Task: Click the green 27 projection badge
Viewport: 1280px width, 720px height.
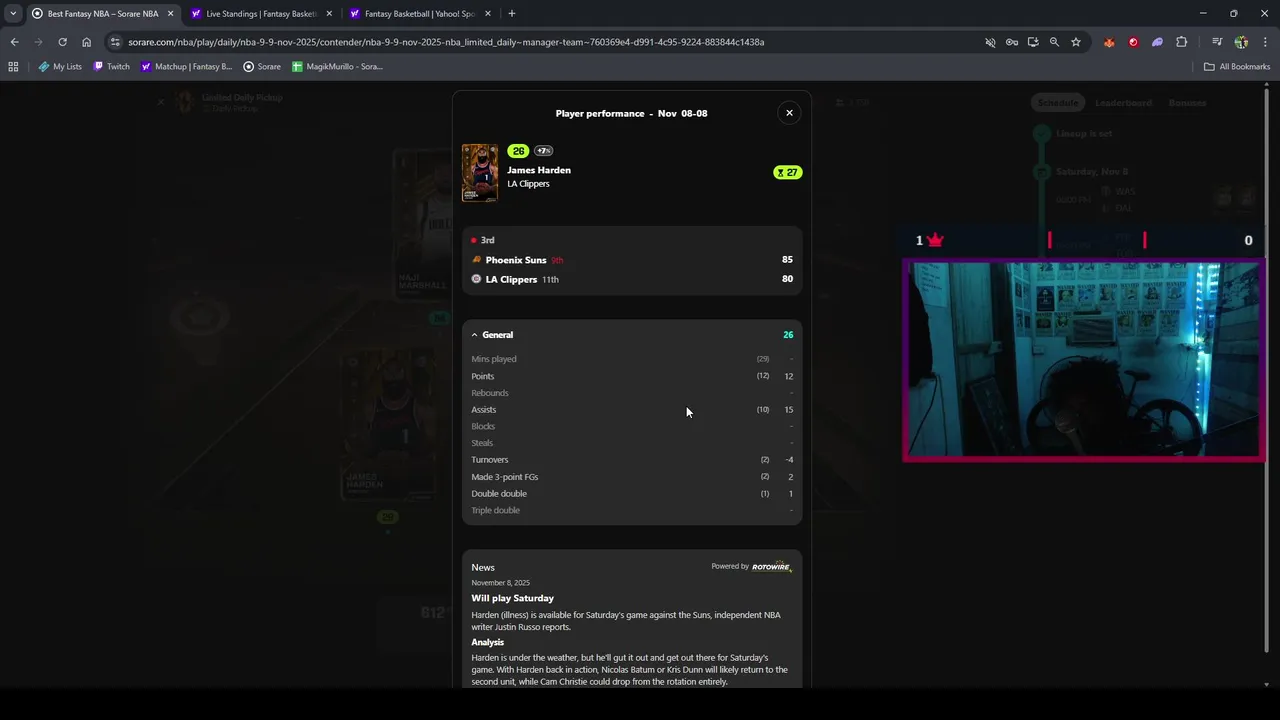Action: [787, 172]
